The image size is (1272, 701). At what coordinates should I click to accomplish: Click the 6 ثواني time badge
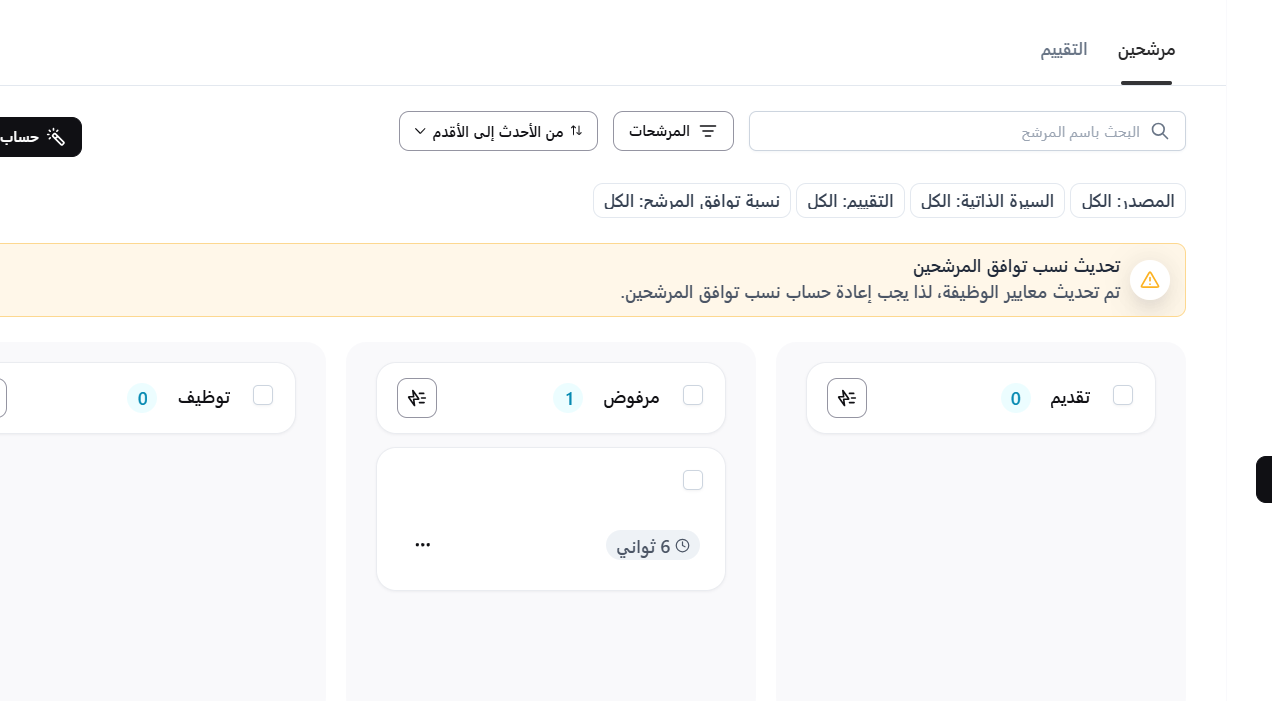653,546
